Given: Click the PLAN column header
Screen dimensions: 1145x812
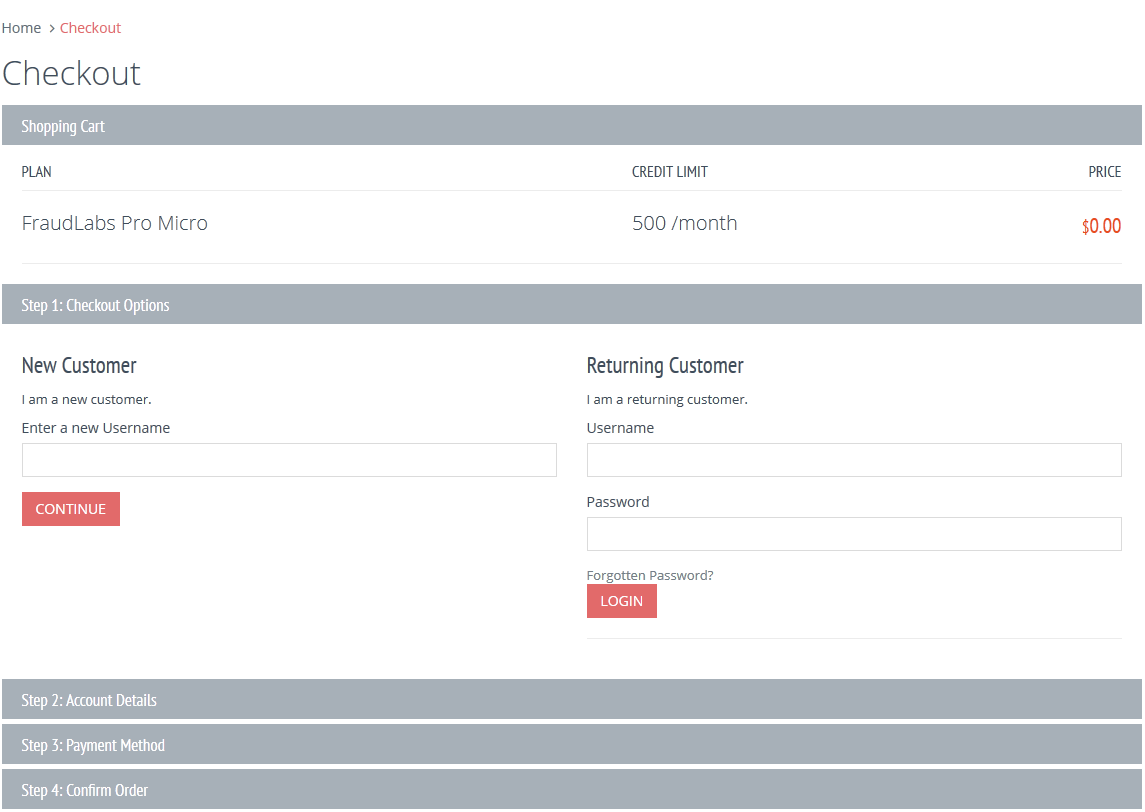Looking at the screenshot, I should coord(37,172).
